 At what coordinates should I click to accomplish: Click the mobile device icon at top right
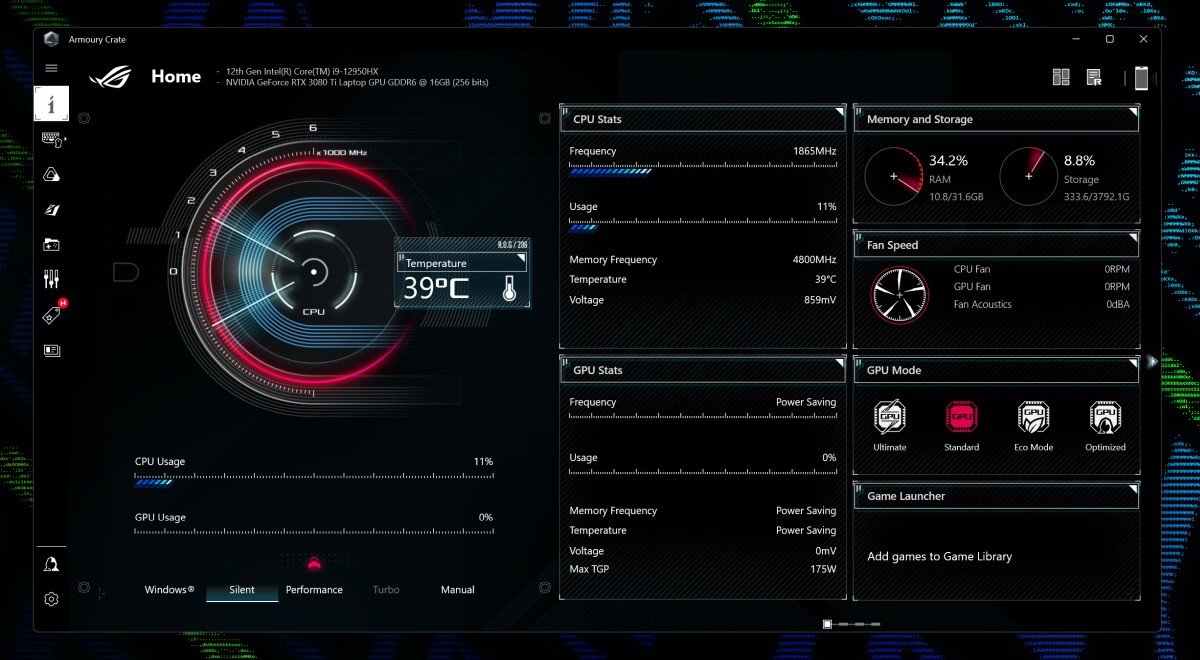(x=1141, y=78)
